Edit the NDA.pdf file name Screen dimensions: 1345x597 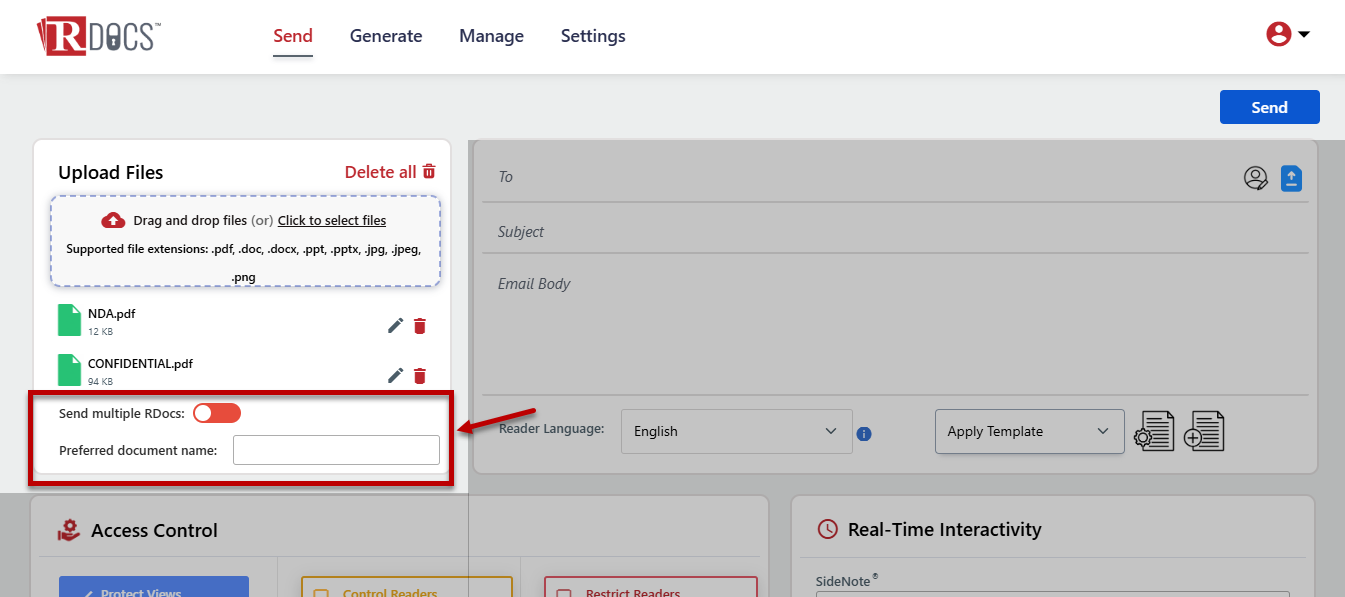(x=396, y=325)
